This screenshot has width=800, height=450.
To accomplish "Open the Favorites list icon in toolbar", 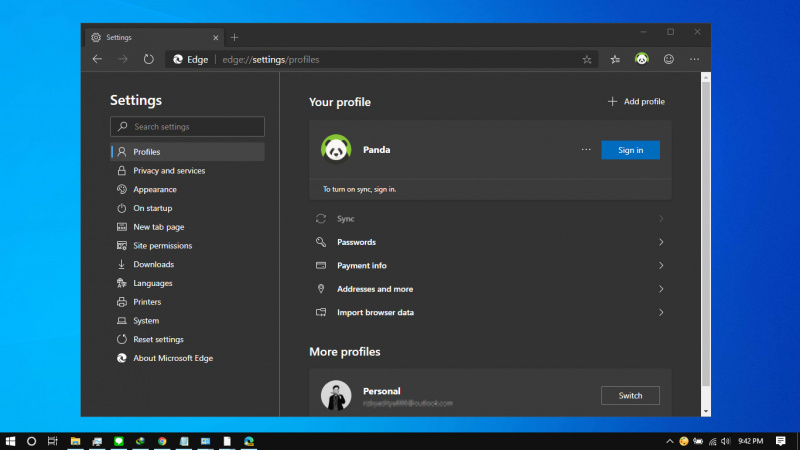I will click(x=615, y=60).
